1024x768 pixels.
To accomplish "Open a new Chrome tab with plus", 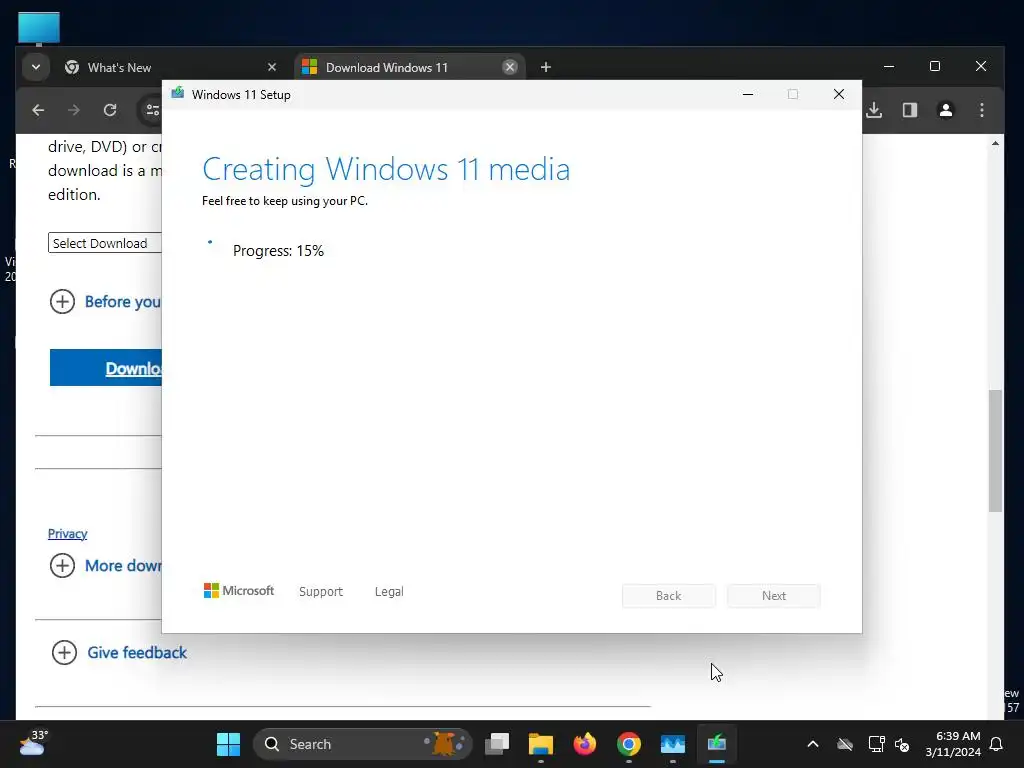I will click(x=546, y=67).
